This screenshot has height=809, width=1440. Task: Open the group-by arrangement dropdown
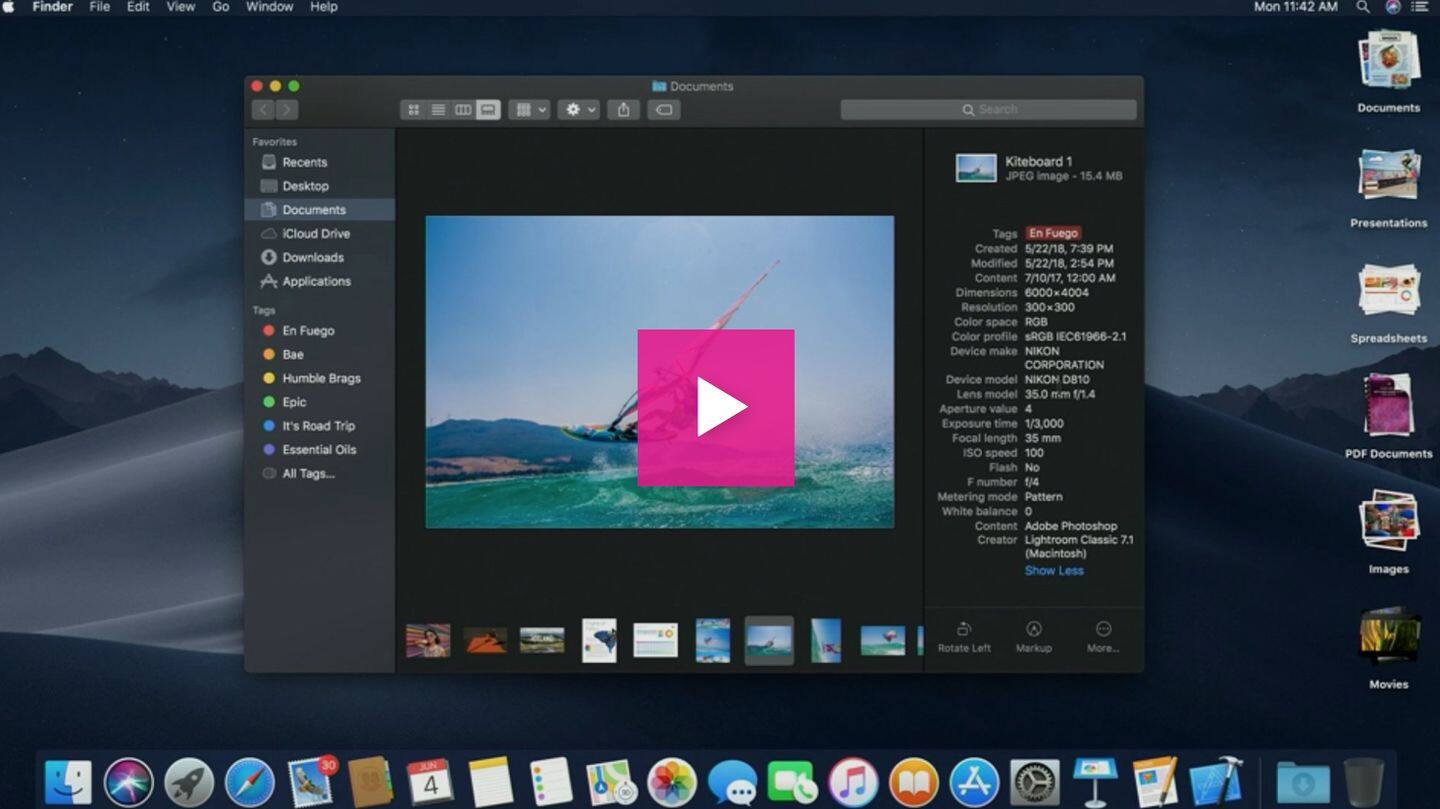point(529,110)
